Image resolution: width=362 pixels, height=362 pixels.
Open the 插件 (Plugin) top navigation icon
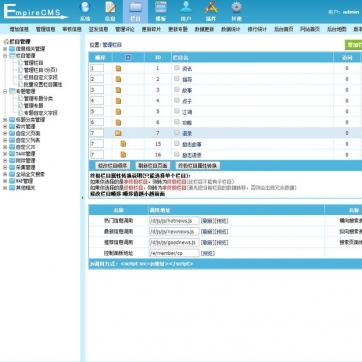(211, 11)
